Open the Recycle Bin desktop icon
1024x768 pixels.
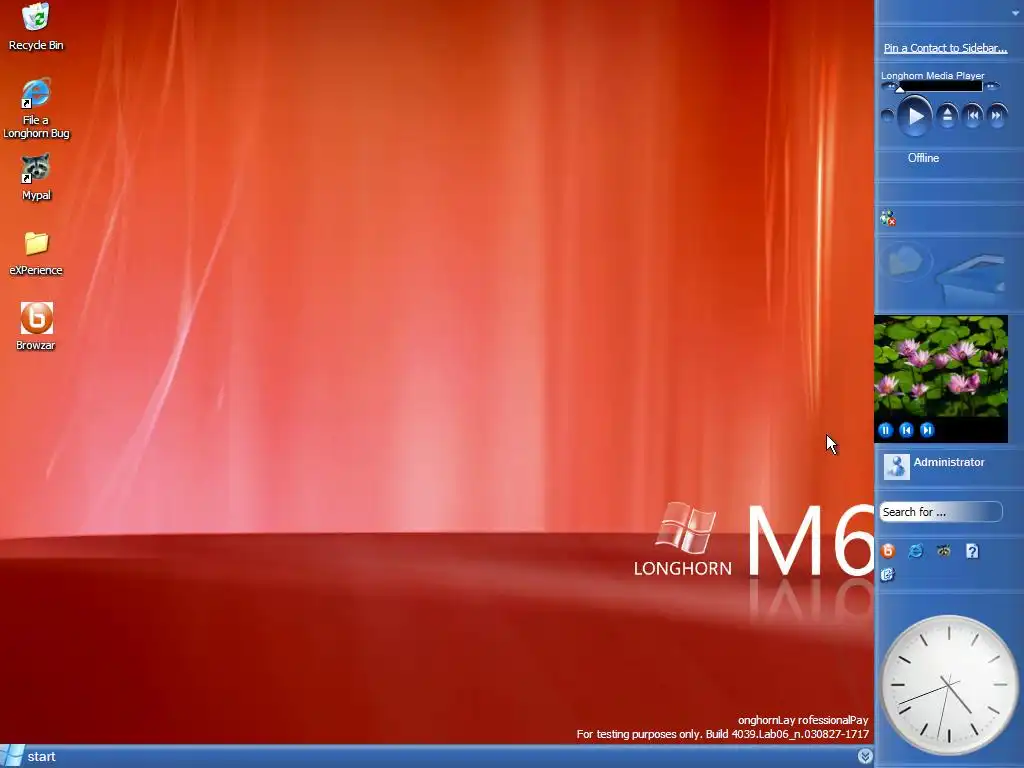[36, 26]
